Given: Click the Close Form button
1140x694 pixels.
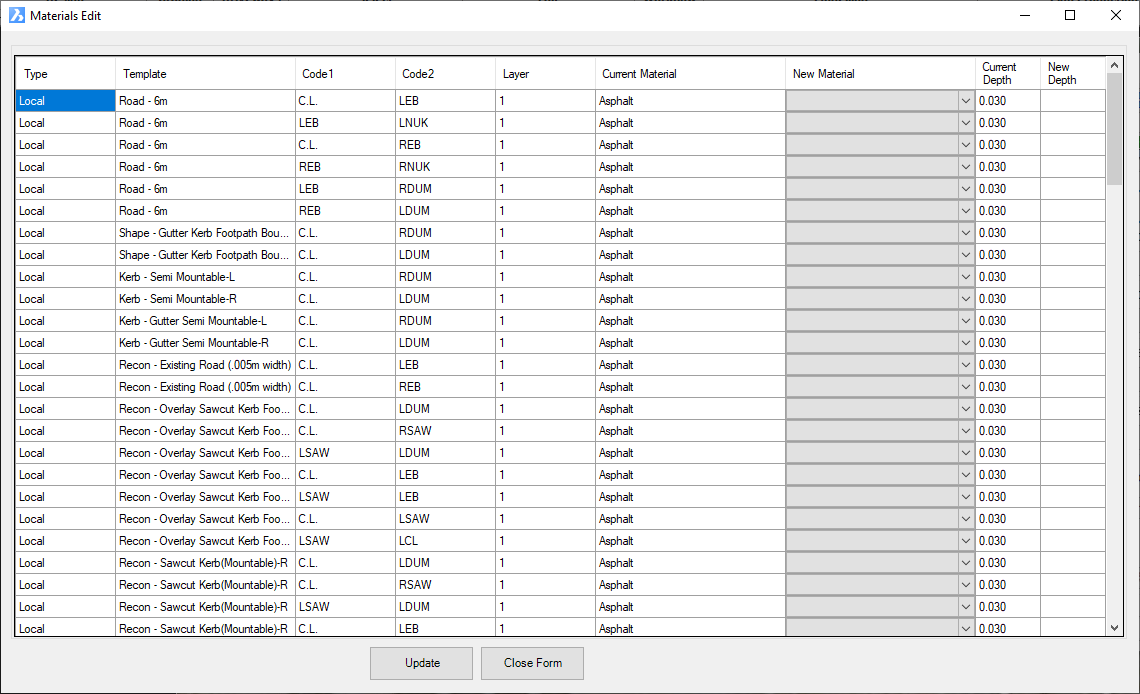Looking at the screenshot, I should (x=532, y=663).
